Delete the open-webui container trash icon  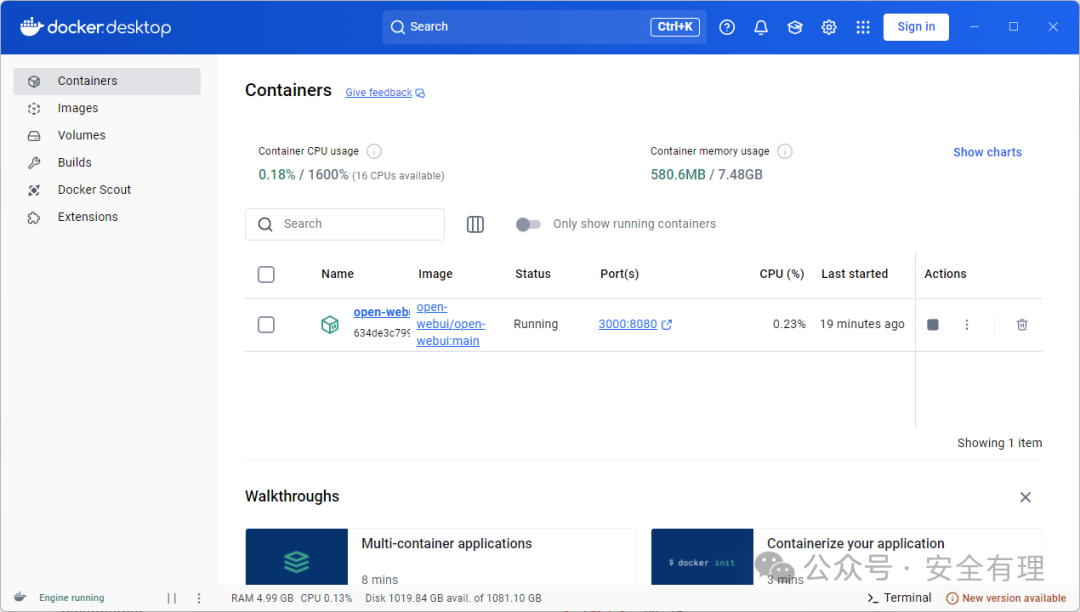(1021, 324)
